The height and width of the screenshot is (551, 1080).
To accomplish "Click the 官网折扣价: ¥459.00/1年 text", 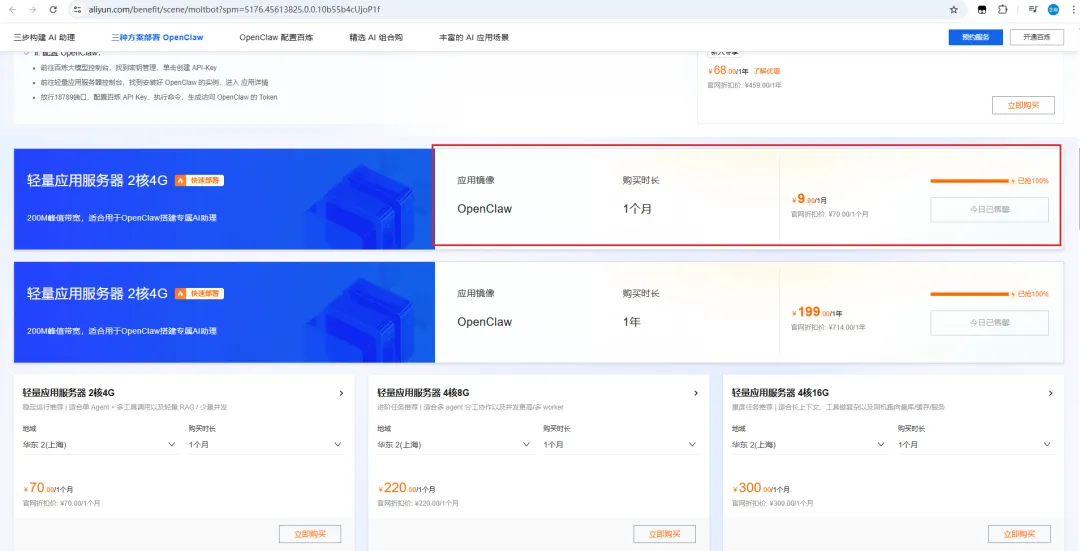I will (745, 85).
